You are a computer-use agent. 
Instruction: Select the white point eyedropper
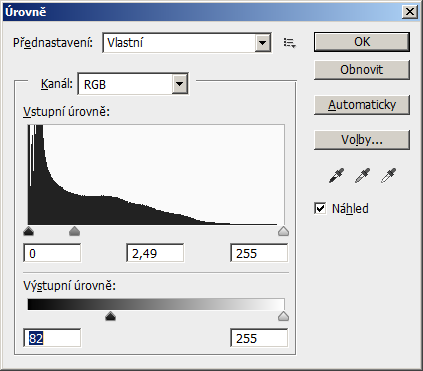[388, 176]
